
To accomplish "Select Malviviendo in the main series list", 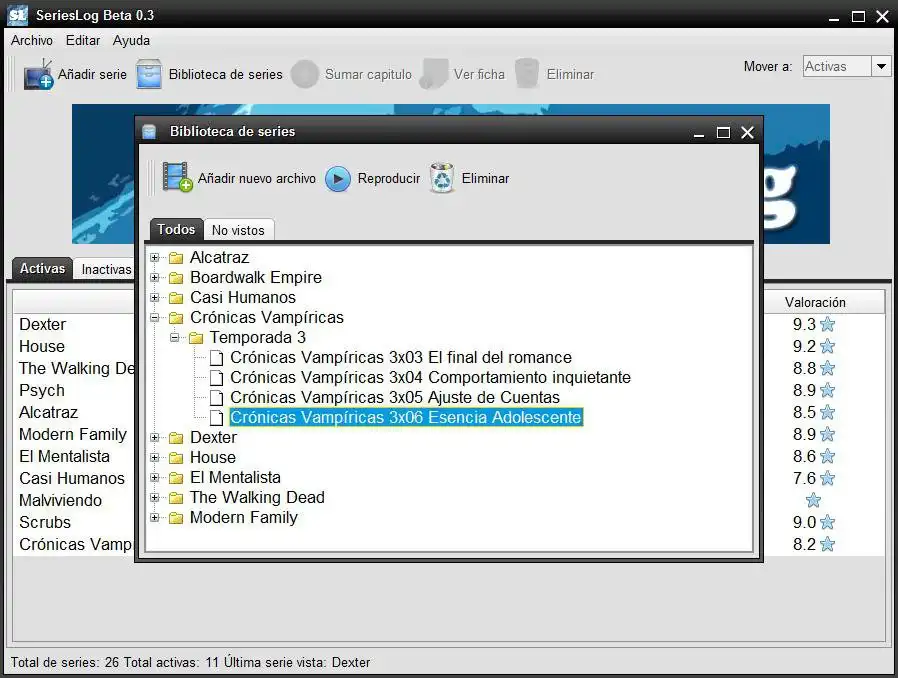I will click(x=60, y=500).
